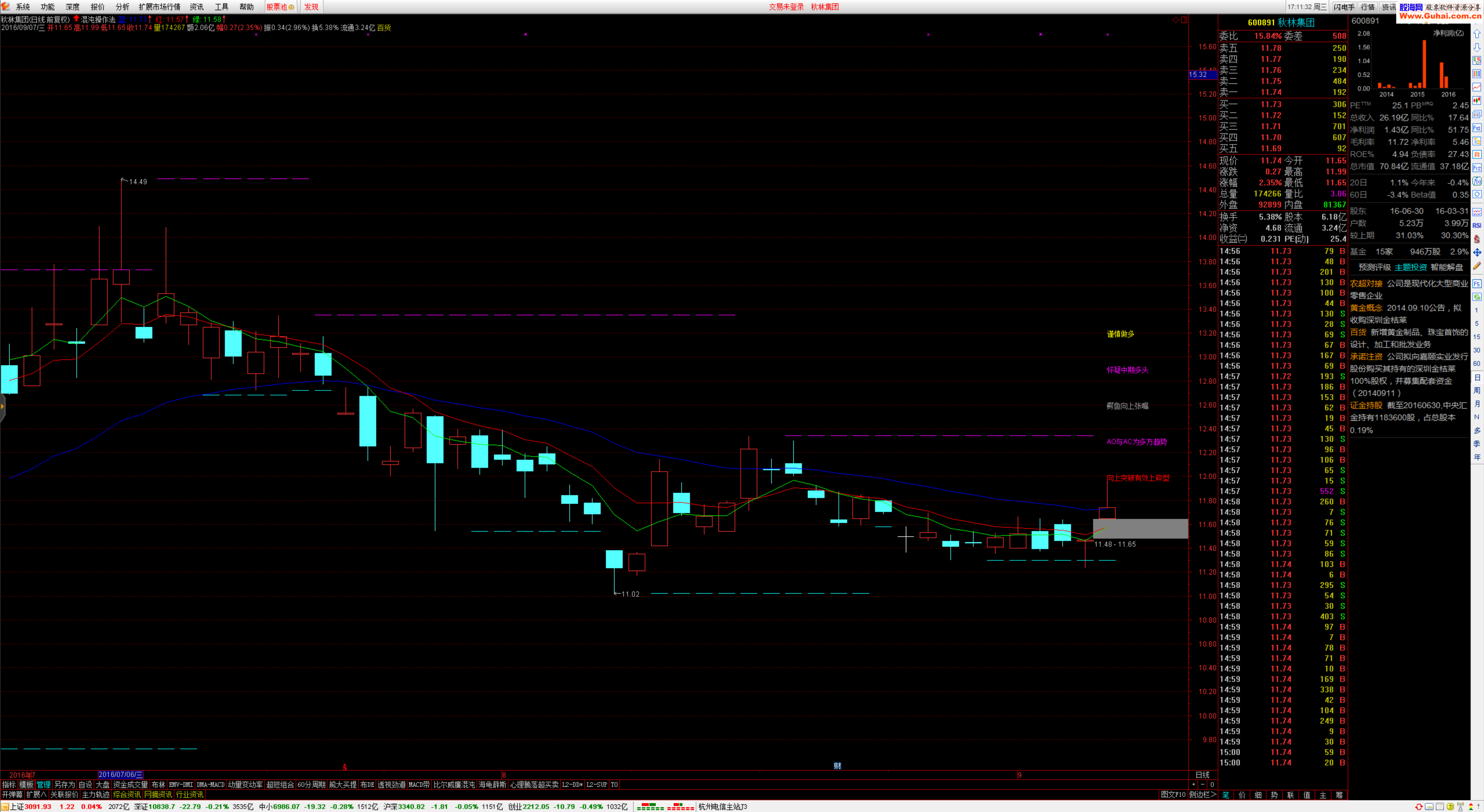Click the 主题投资 link
1484x812 pixels.
click(x=1410, y=268)
